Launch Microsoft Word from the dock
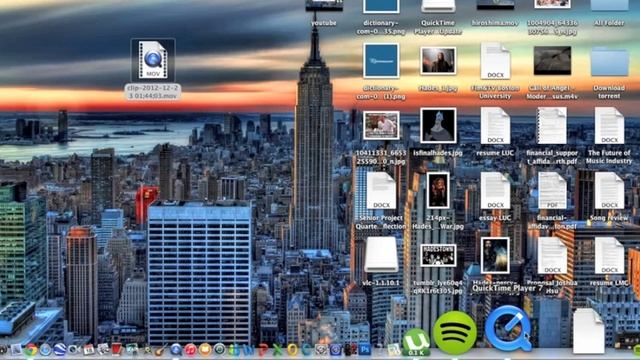 [248, 349]
